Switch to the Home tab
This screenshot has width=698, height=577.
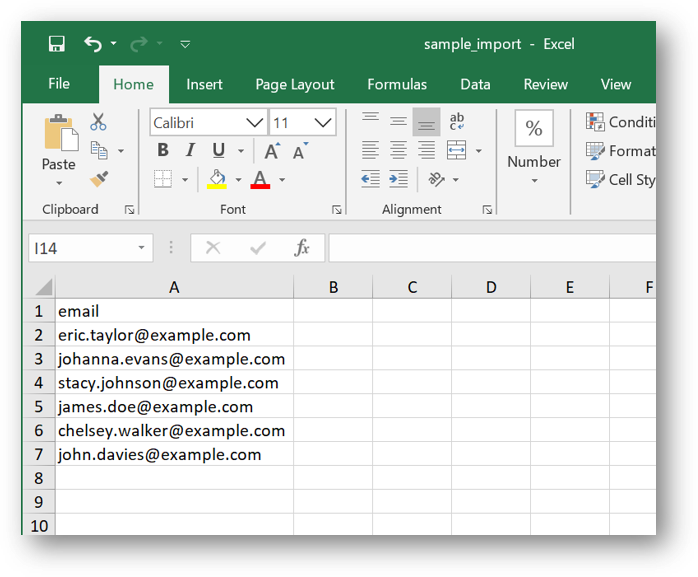point(134,84)
